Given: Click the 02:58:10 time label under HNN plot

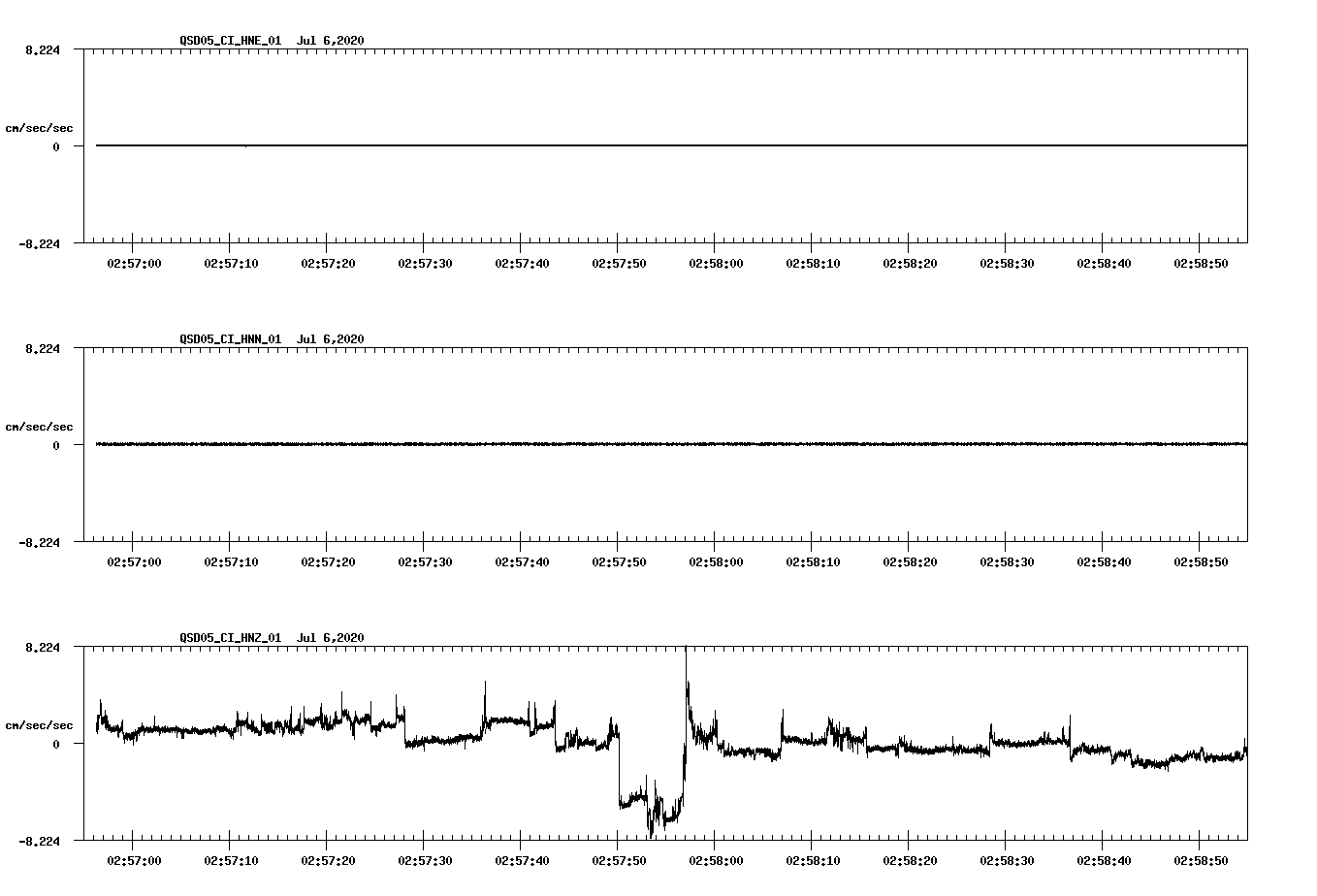Looking at the screenshot, I should pyautogui.click(x=813, y=561).
